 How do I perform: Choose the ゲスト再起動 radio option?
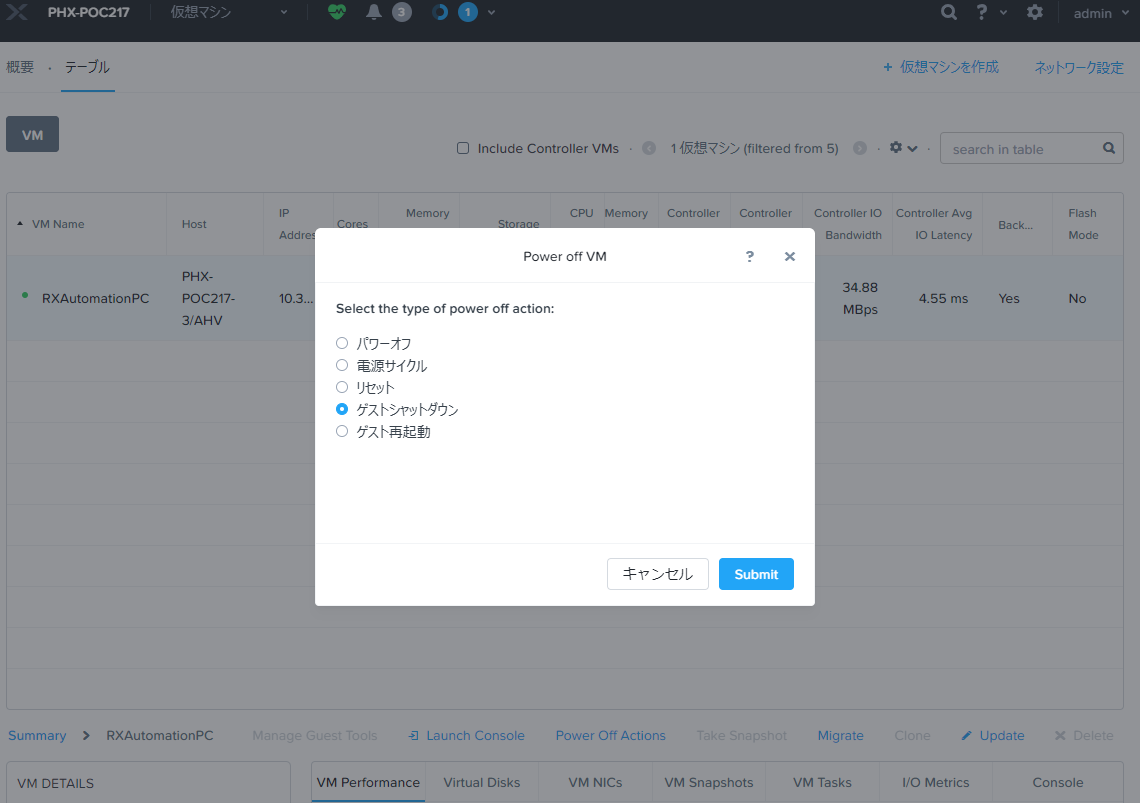coord(342,431)
